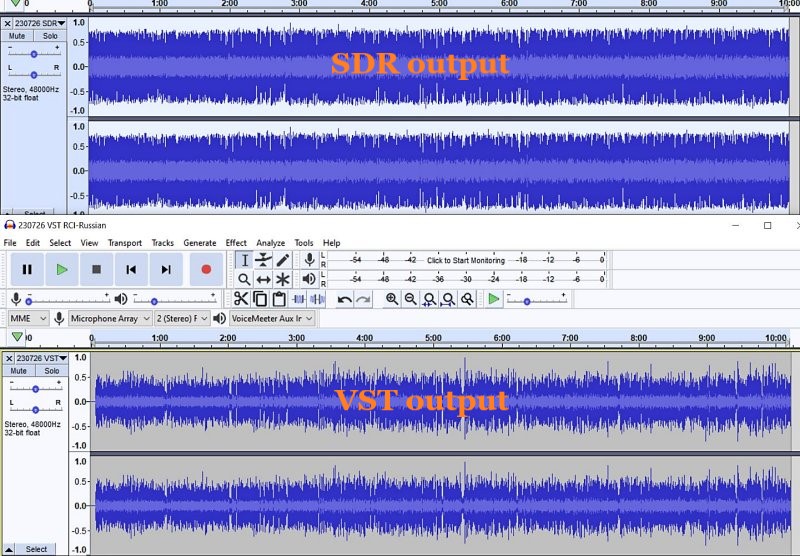The width and height of the screenshot is (800, 556).
Task: Open the Tracks menu
Action: coord(163,243)
